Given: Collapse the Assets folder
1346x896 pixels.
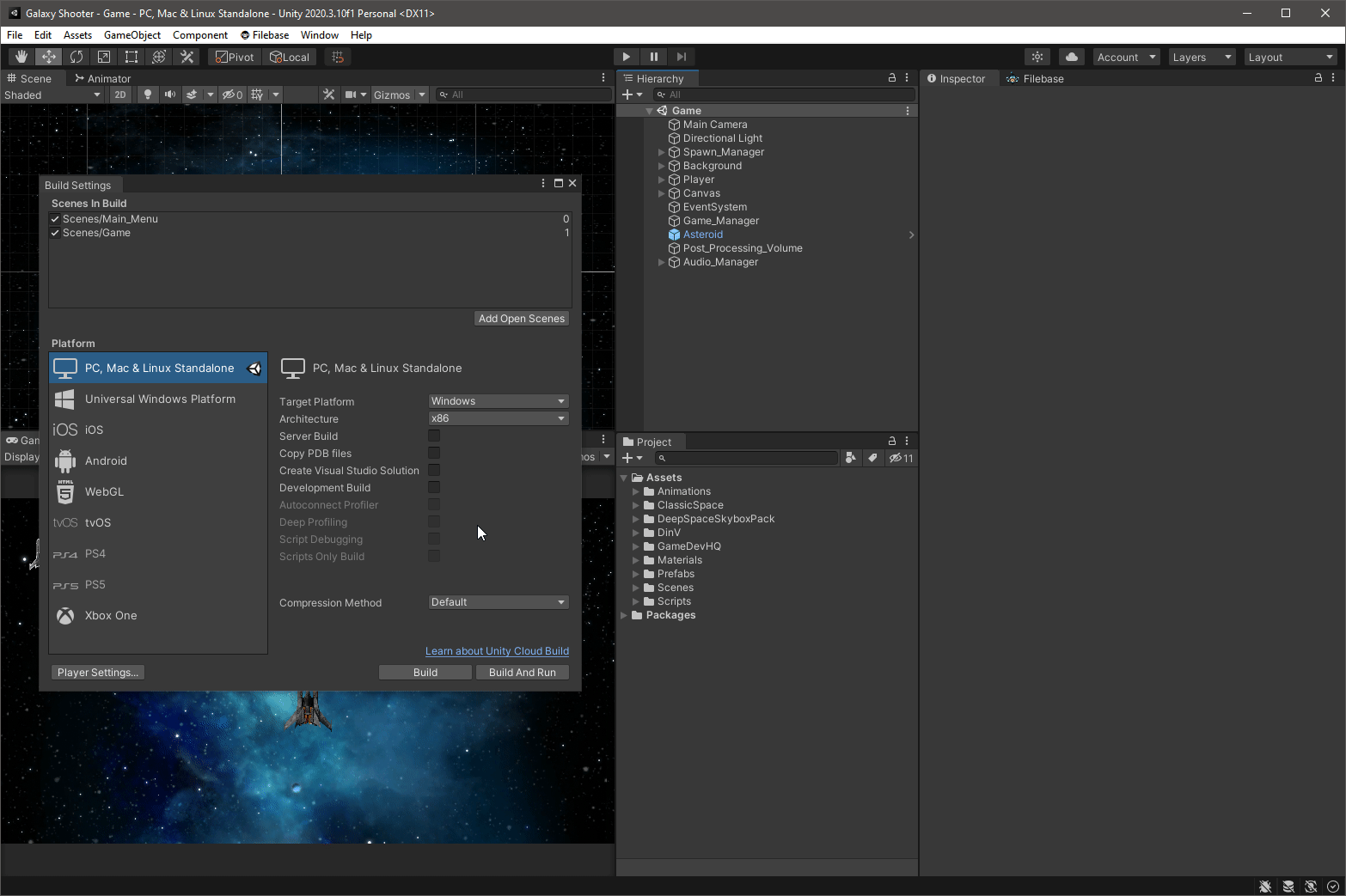Looking at the screenshot, I should pyautogui.click(x=624, y=478).
